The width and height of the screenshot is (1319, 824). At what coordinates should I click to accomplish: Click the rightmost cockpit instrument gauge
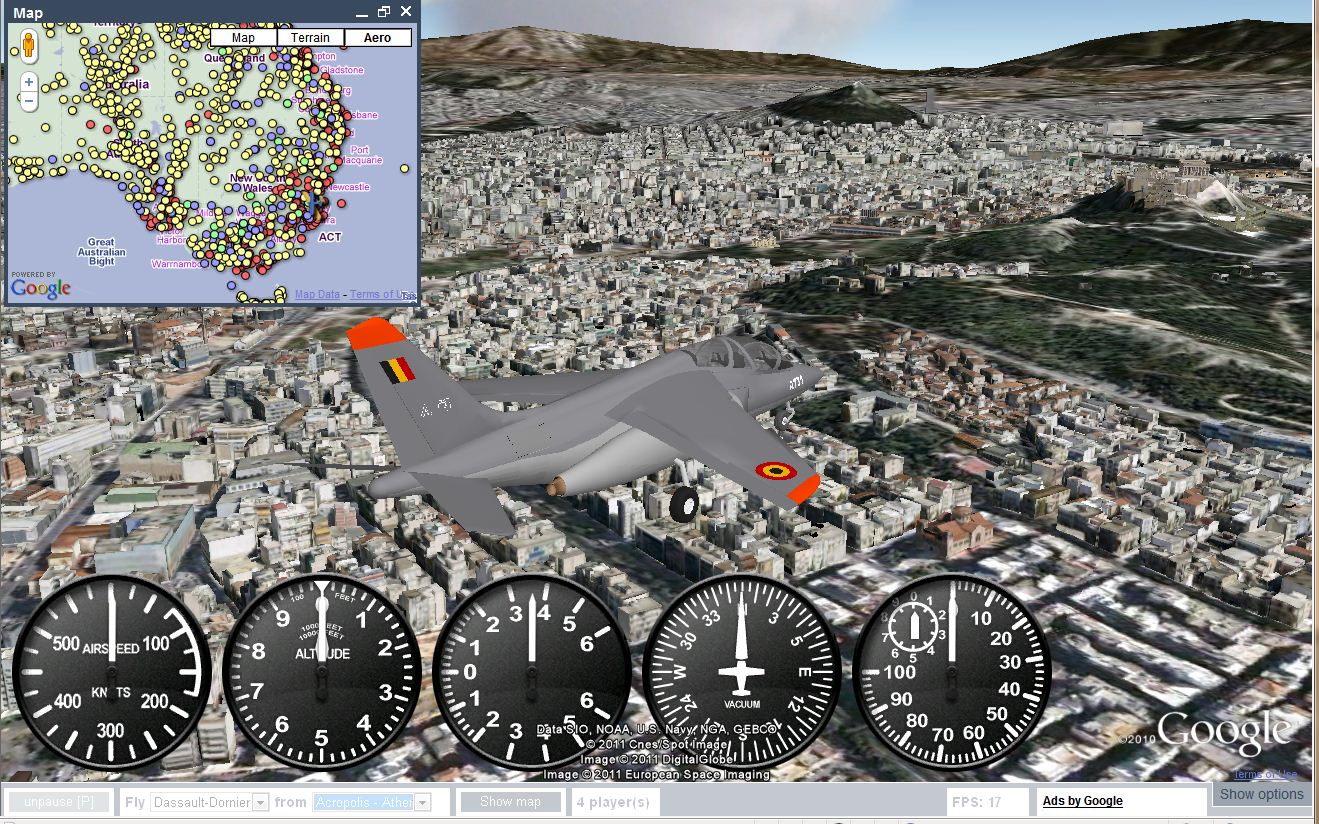[x=949, y=672]
